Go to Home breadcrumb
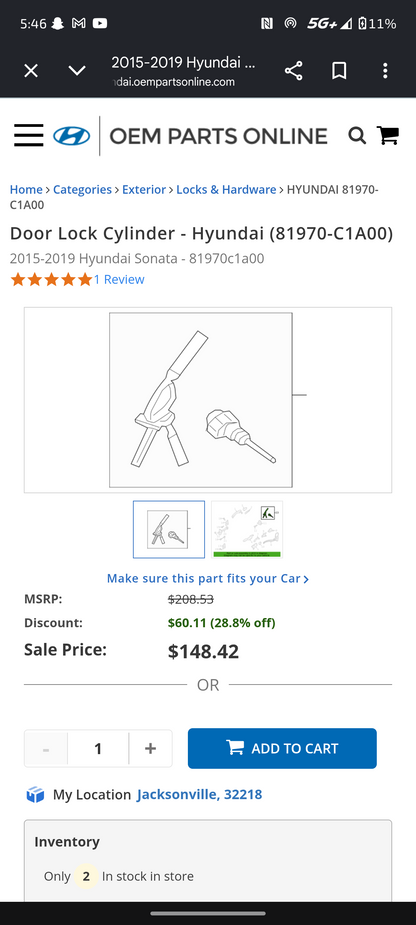Image resolution: width=416 pixels, height=925 pixels. coord(26,189)
